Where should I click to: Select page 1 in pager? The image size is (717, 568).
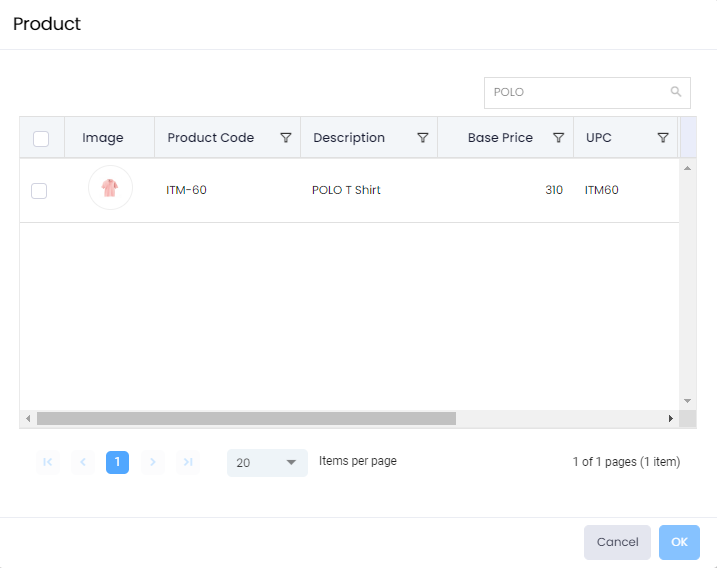(x=117, y=462)
